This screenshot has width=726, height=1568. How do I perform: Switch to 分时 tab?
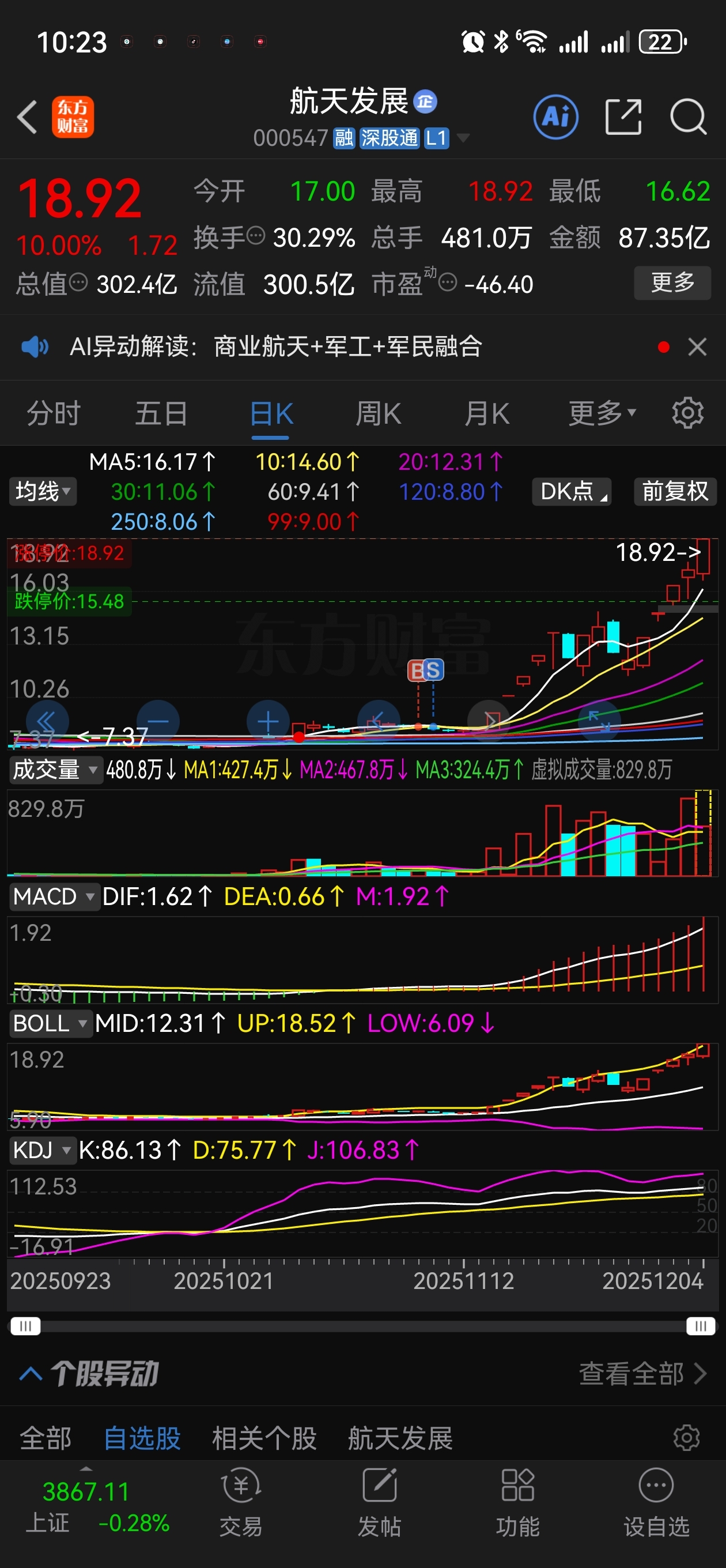click(54, 413)
